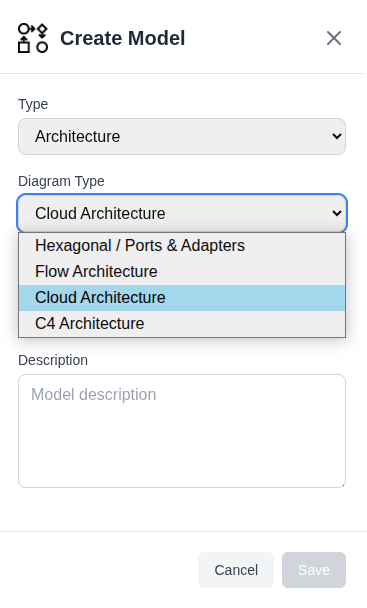This screenshot has height=608, width=367.
Task: Pick the highlighted Cloud Architecture option
Action: coord(182,298)
